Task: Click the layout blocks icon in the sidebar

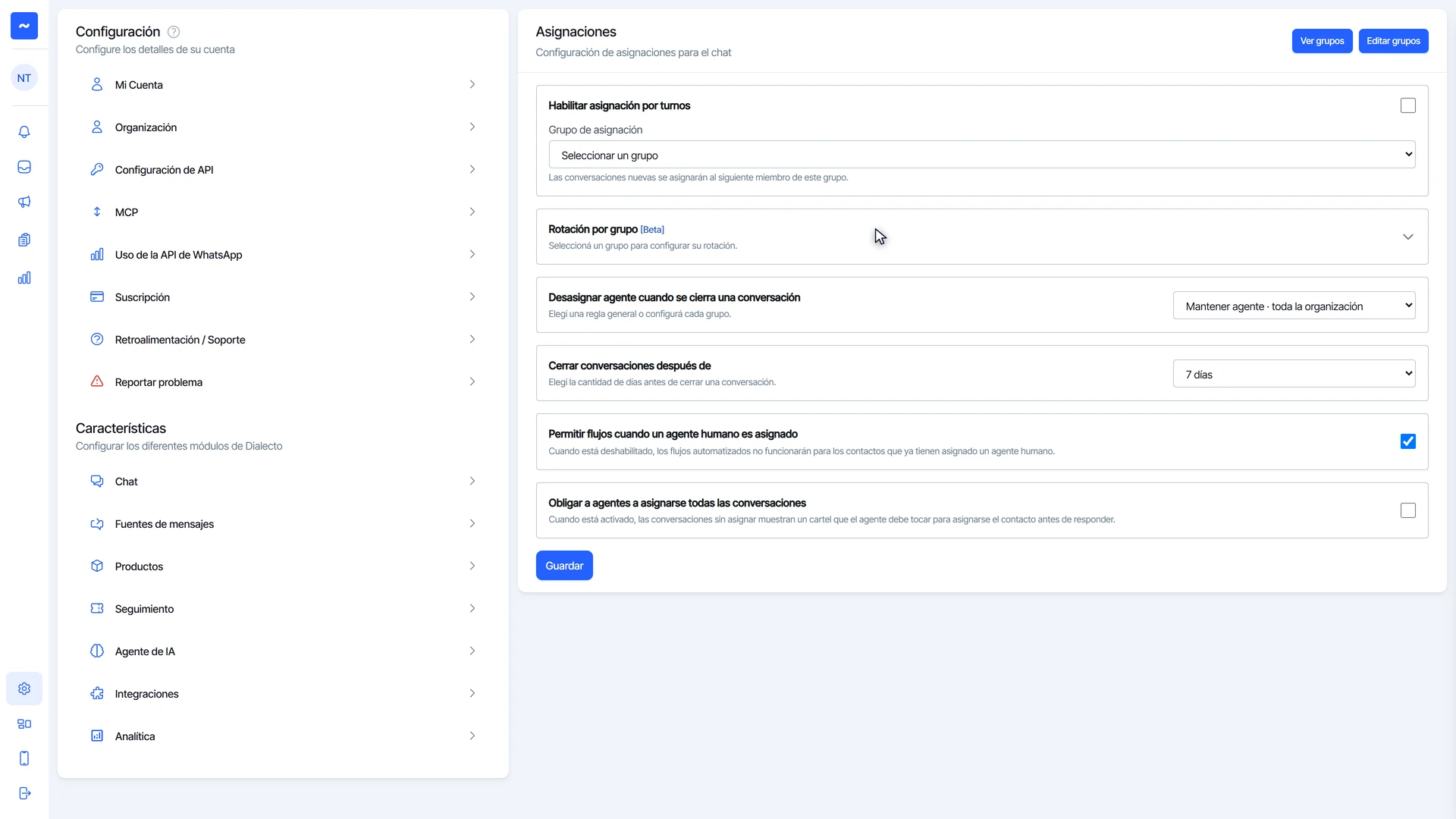Action: [24, 723]
